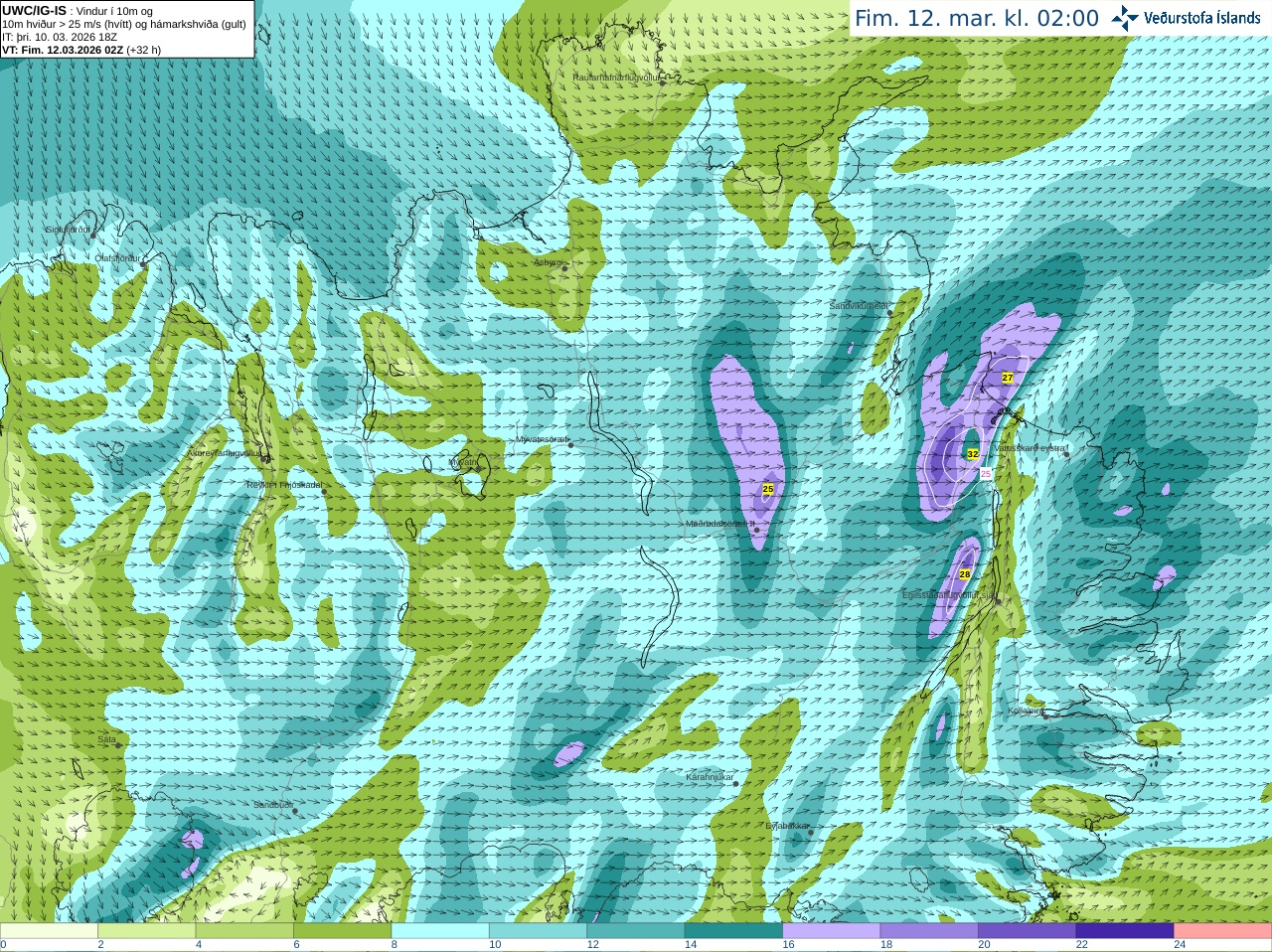Select the 2–4 m/s legend color swatch
The width and height of the screenshot is (1272, 952).
[146, 931]
